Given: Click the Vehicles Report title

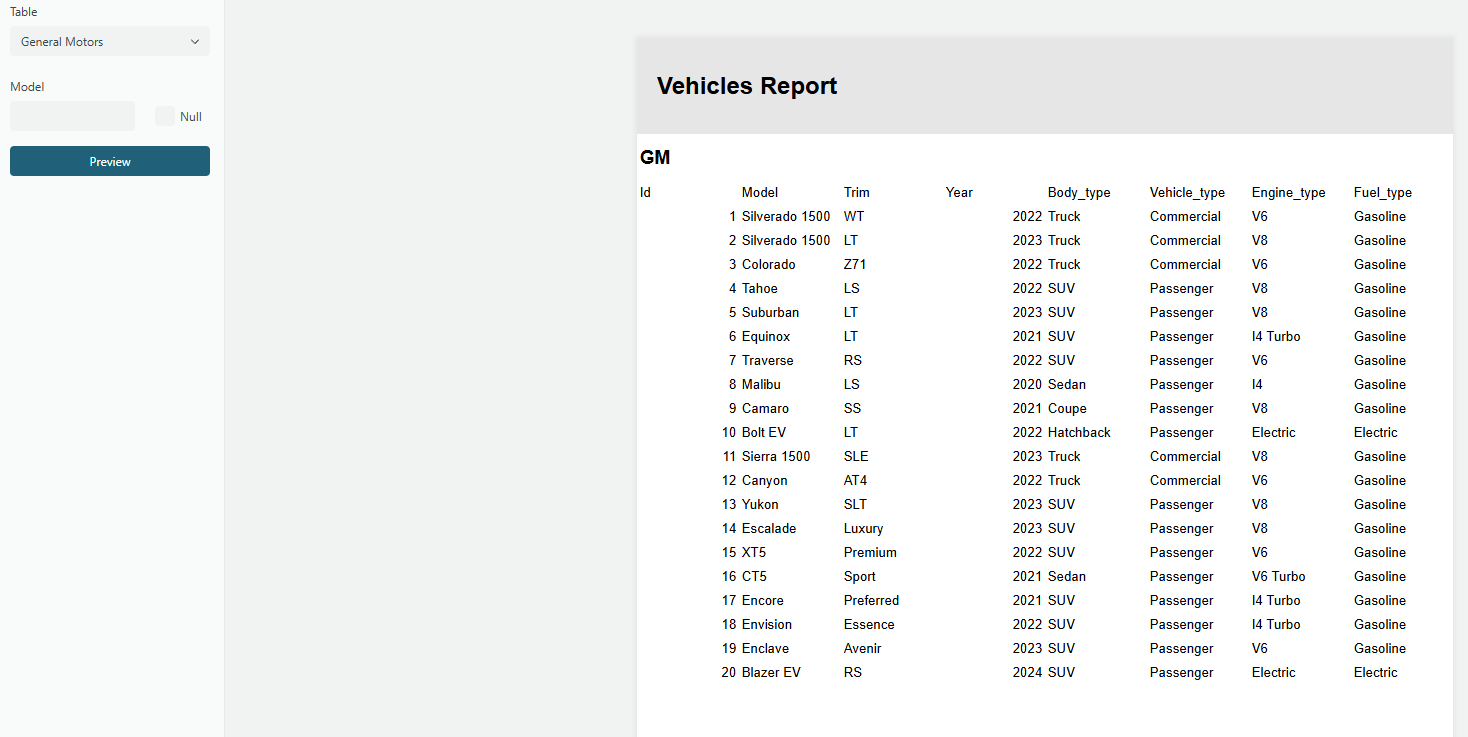Looking at the screenshot, I should (746, 86).
